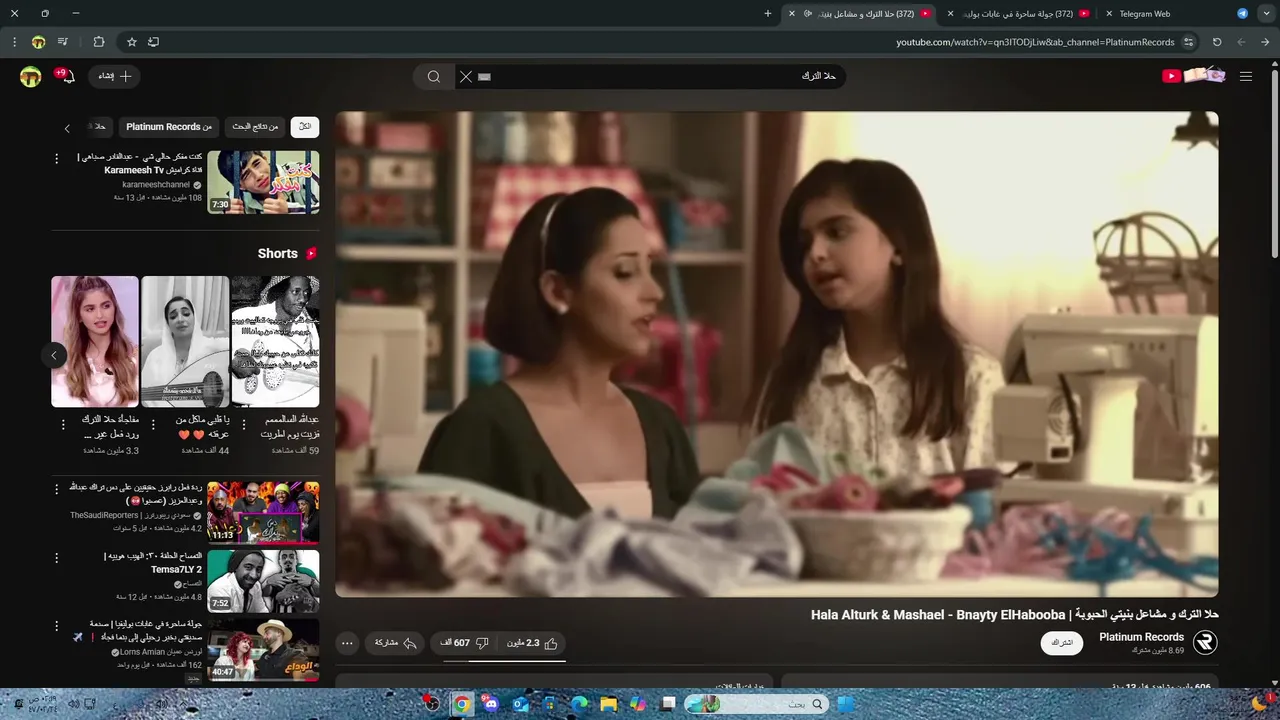
Task: Open options for Karameesh Tv video
Action: 57,159
